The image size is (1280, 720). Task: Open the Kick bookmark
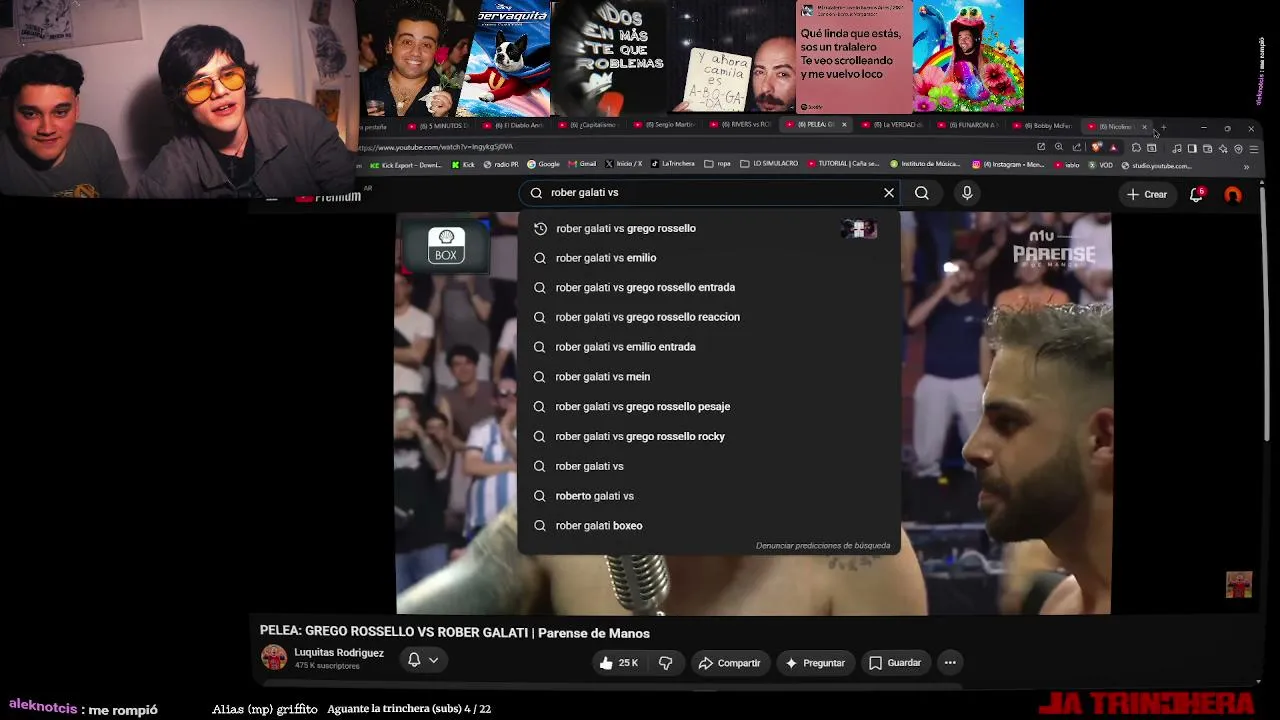tap(463, 164)
